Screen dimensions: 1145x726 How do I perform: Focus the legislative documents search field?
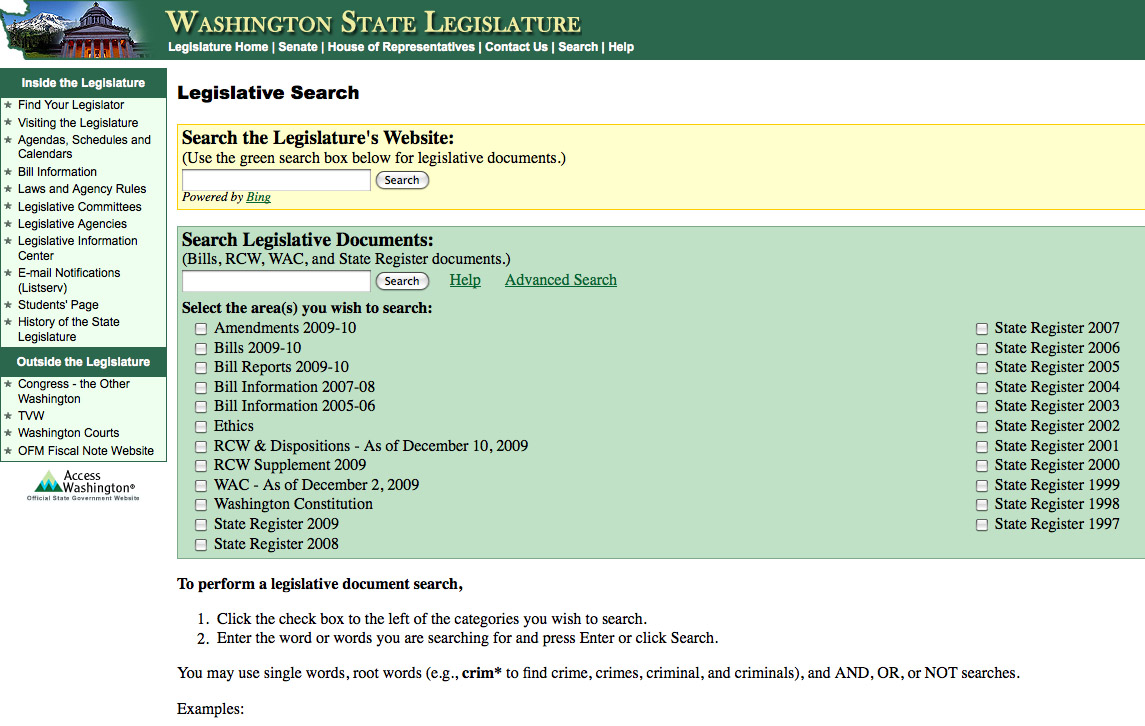coord(276,280)
